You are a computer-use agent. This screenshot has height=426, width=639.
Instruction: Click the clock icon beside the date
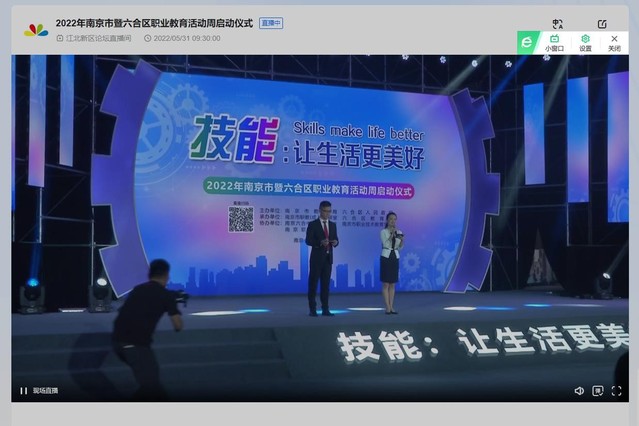[x=148, y=38]
